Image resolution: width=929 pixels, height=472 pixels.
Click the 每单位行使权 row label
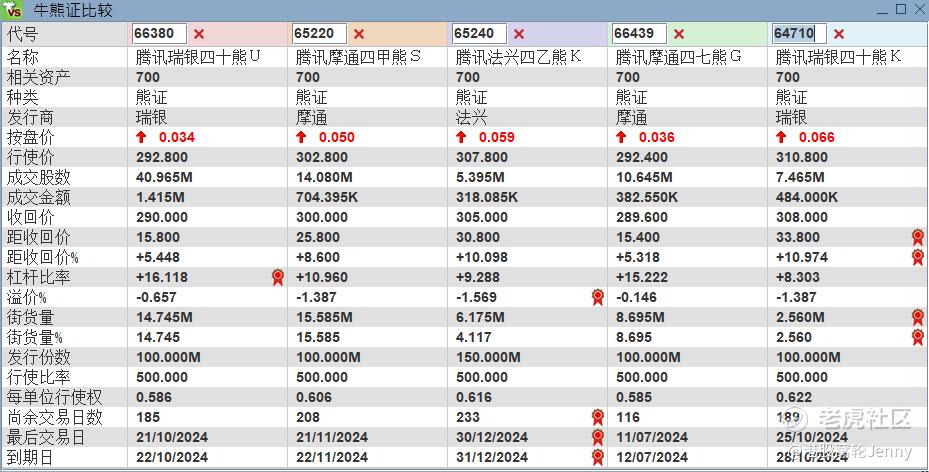click(55, 397)
